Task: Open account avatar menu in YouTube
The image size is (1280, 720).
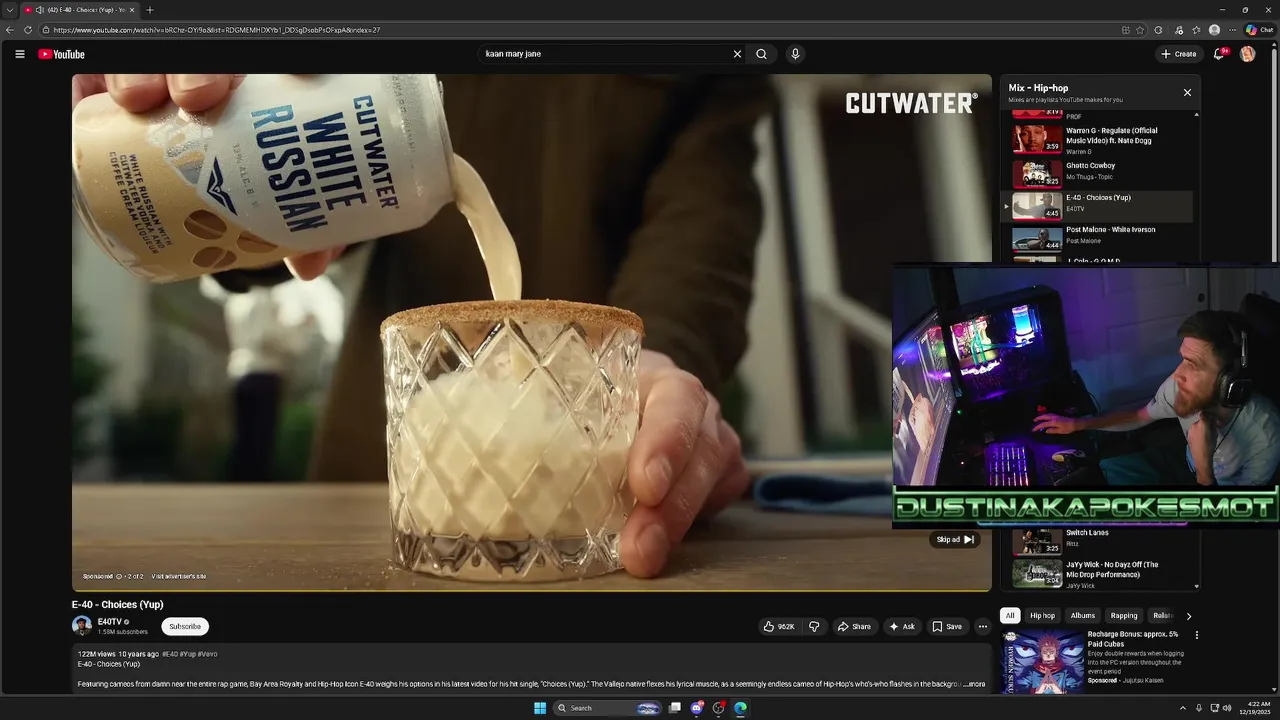Action: [1247, 54]
